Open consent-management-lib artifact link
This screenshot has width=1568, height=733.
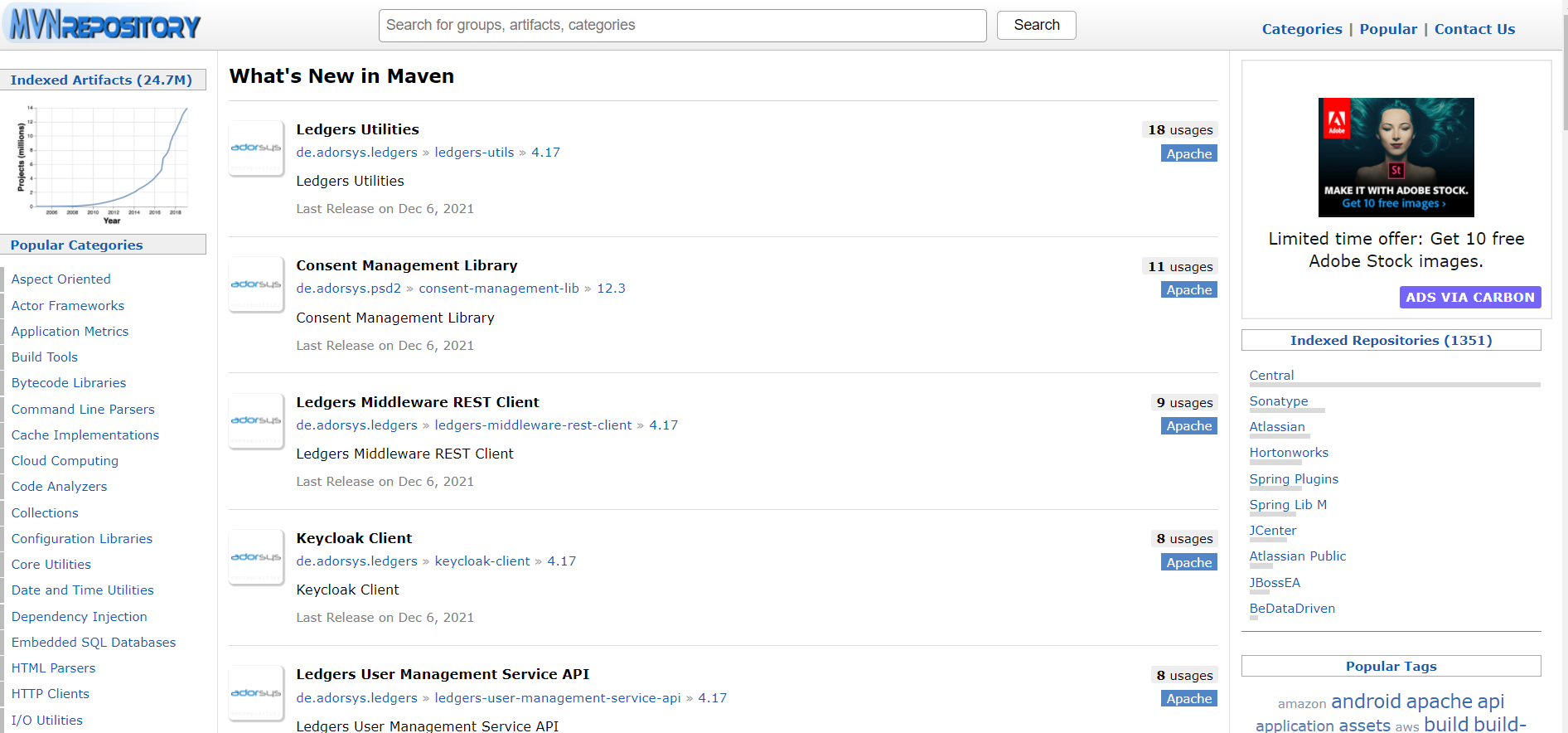pyautogui.click(x=499, y=289)
